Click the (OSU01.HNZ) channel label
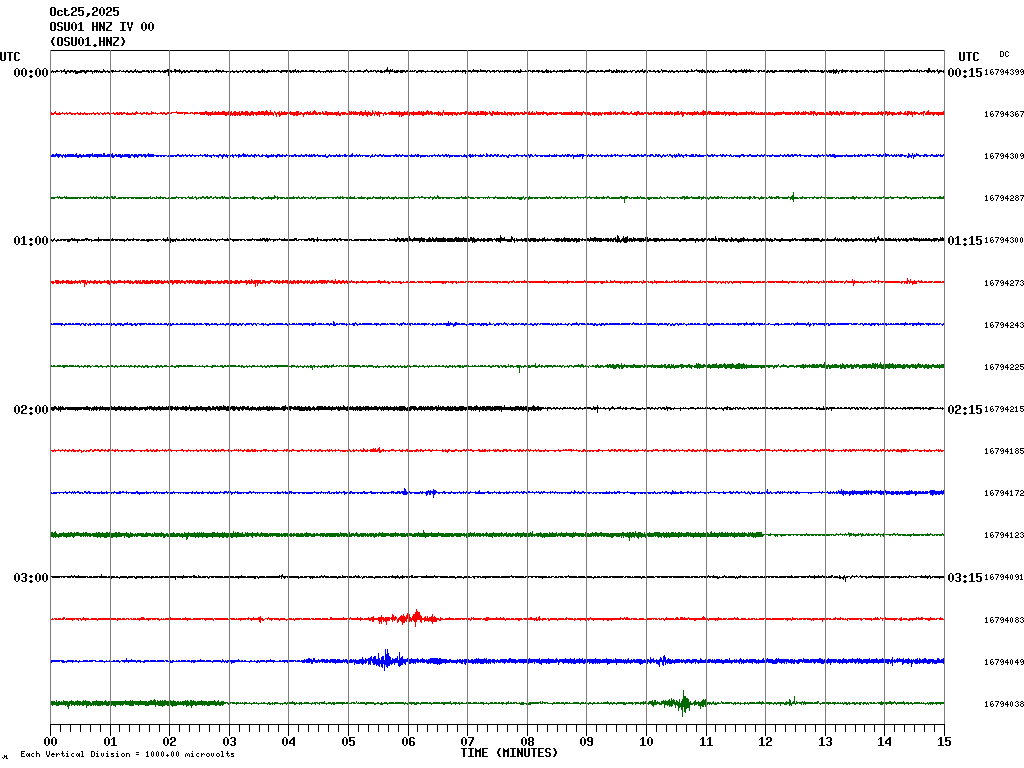The image size is (1024, 768). click(x=88, y=42)
